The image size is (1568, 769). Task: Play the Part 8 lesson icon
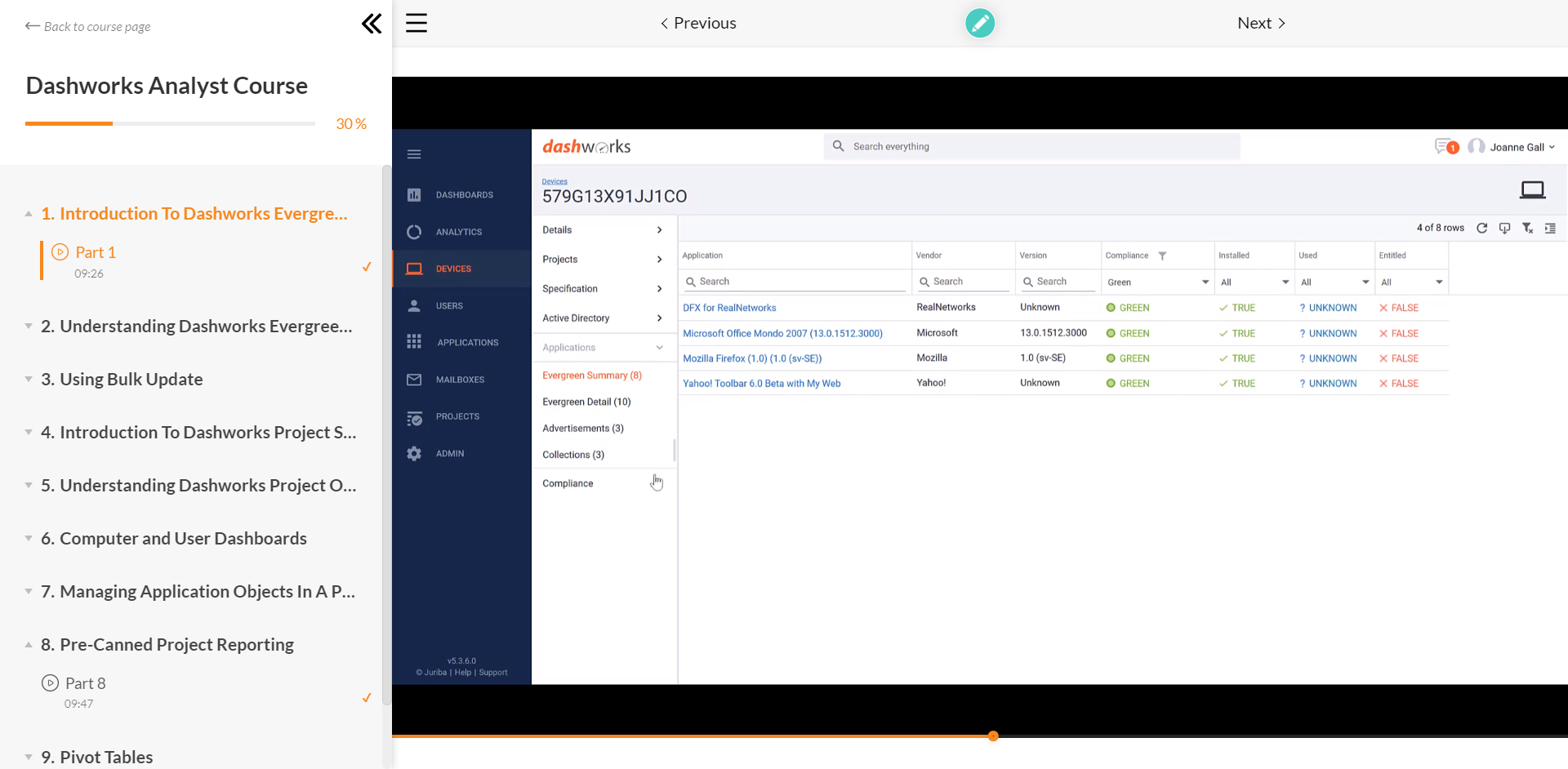pos(50,683)
